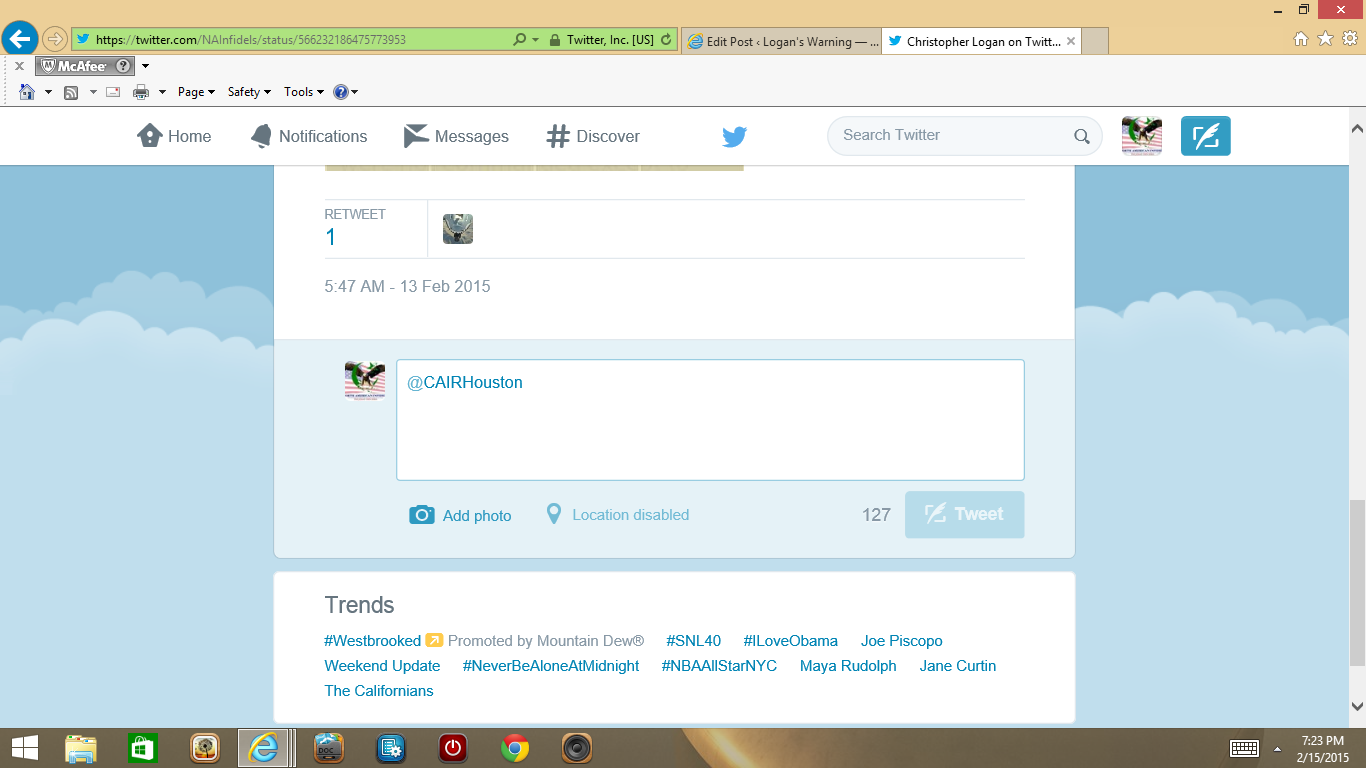Click the retweet count number 1
1366x768 pixels.
[x=331, y=237]
